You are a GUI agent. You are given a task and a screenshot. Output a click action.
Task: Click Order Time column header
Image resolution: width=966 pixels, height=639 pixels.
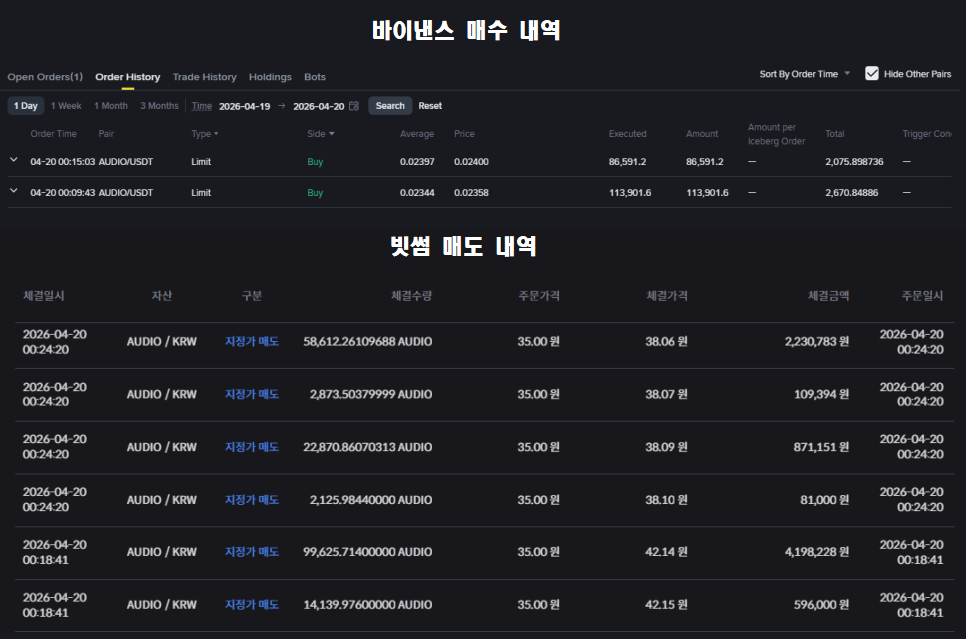coord(54,134)
